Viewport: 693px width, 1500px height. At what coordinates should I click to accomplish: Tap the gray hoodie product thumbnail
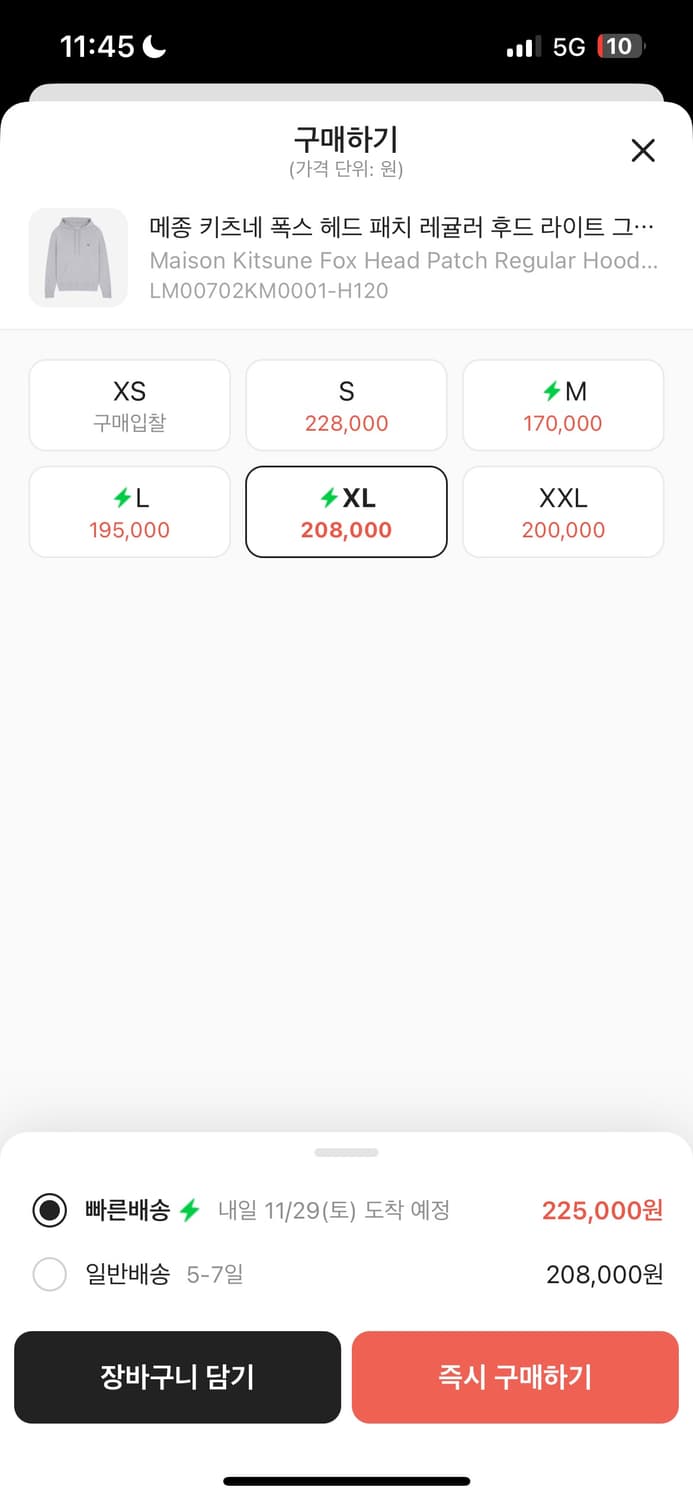pos(78,257)
